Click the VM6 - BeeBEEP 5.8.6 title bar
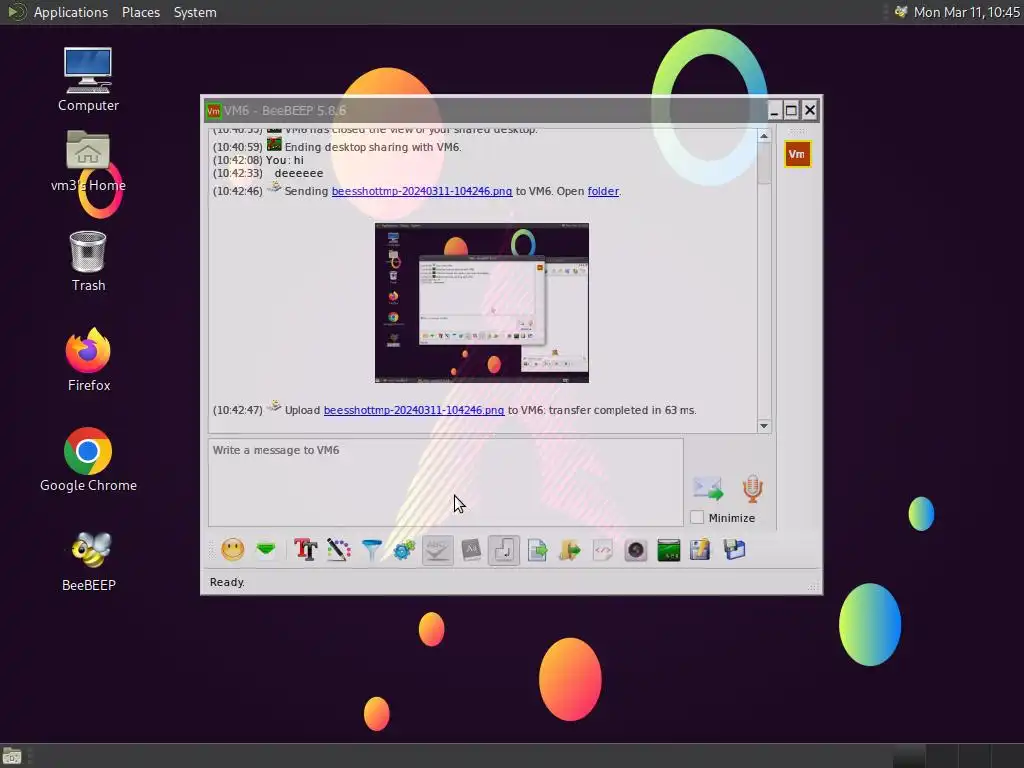Image resolution: width=1024 pixels, height=768 pixels. click(x=483, y=110)
